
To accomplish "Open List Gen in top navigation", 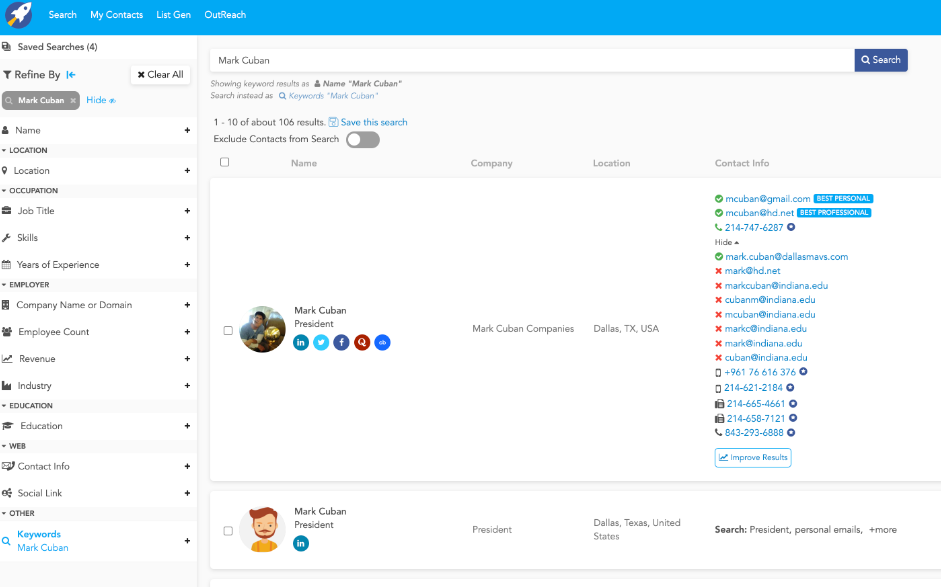I will (173, 14).
